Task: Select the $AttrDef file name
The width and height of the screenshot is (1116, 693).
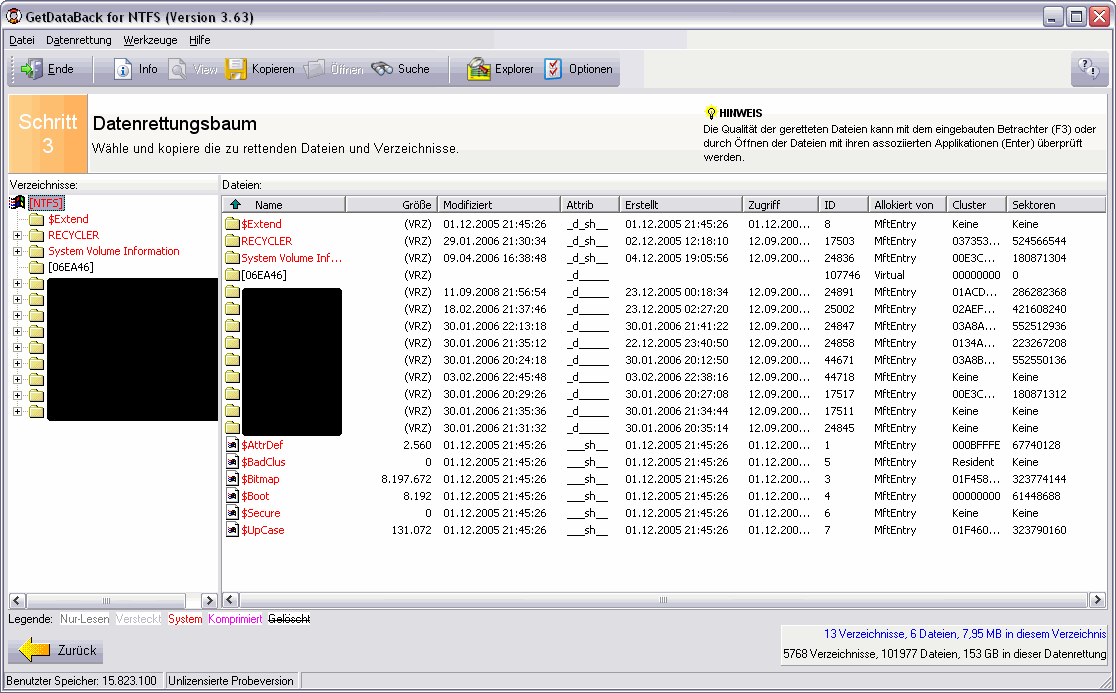Action: [x=262, y=445]
